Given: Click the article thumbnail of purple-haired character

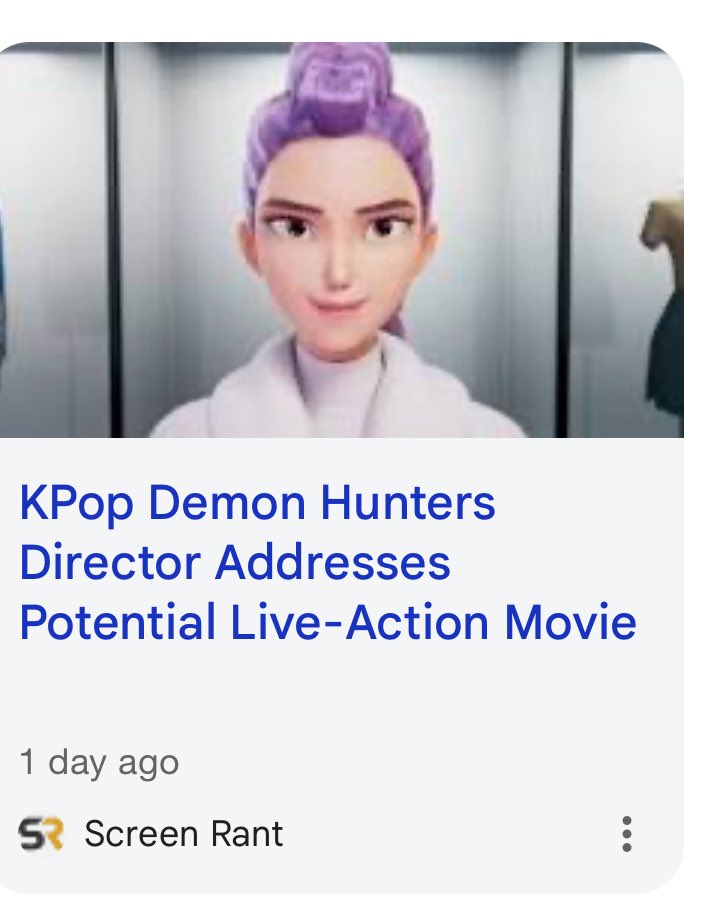Looking at the screenshot, I should [342, 239].
